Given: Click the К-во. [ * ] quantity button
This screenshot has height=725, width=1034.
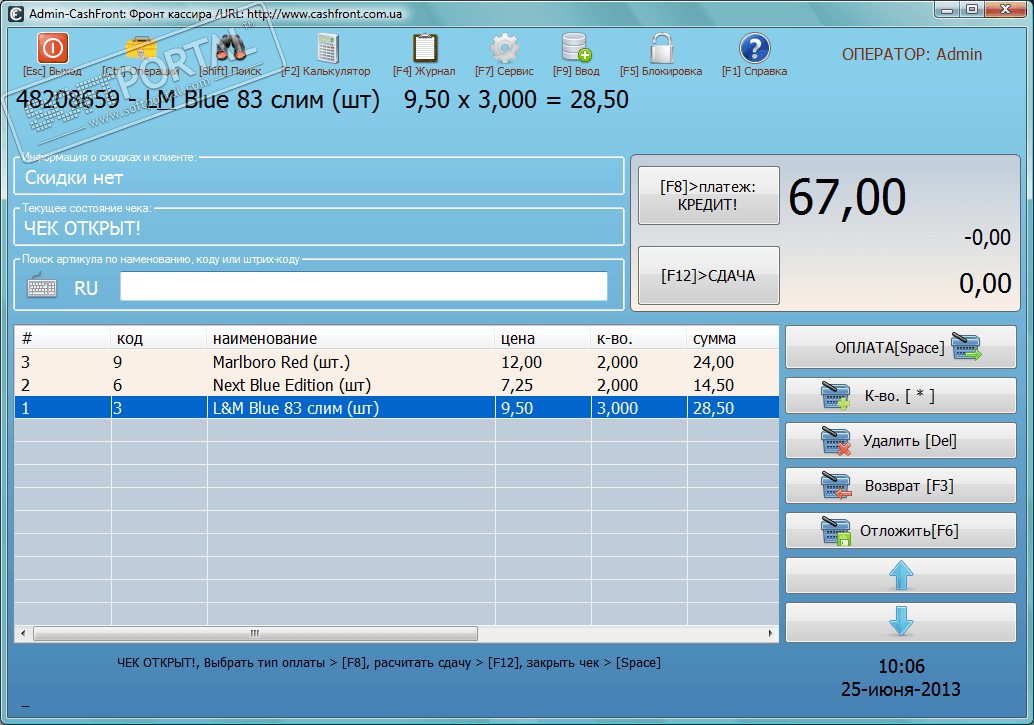Looking at the screenshot, I should pos(900,396).
